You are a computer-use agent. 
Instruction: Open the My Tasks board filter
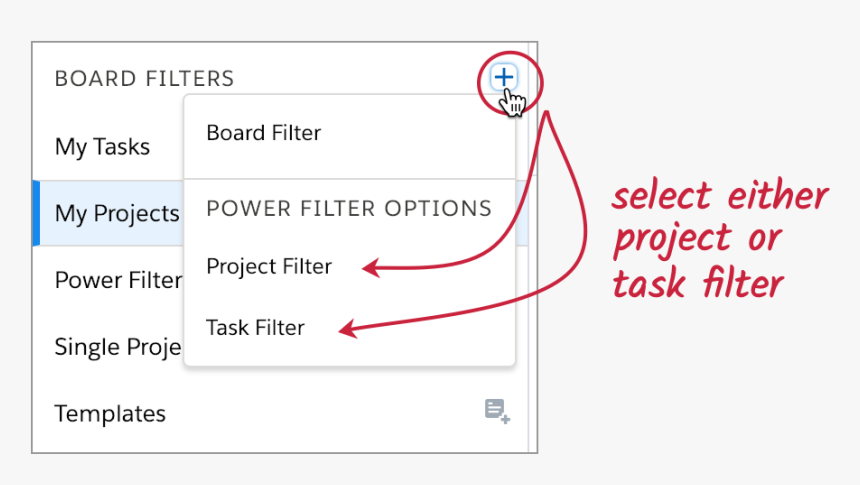(102, 146)
